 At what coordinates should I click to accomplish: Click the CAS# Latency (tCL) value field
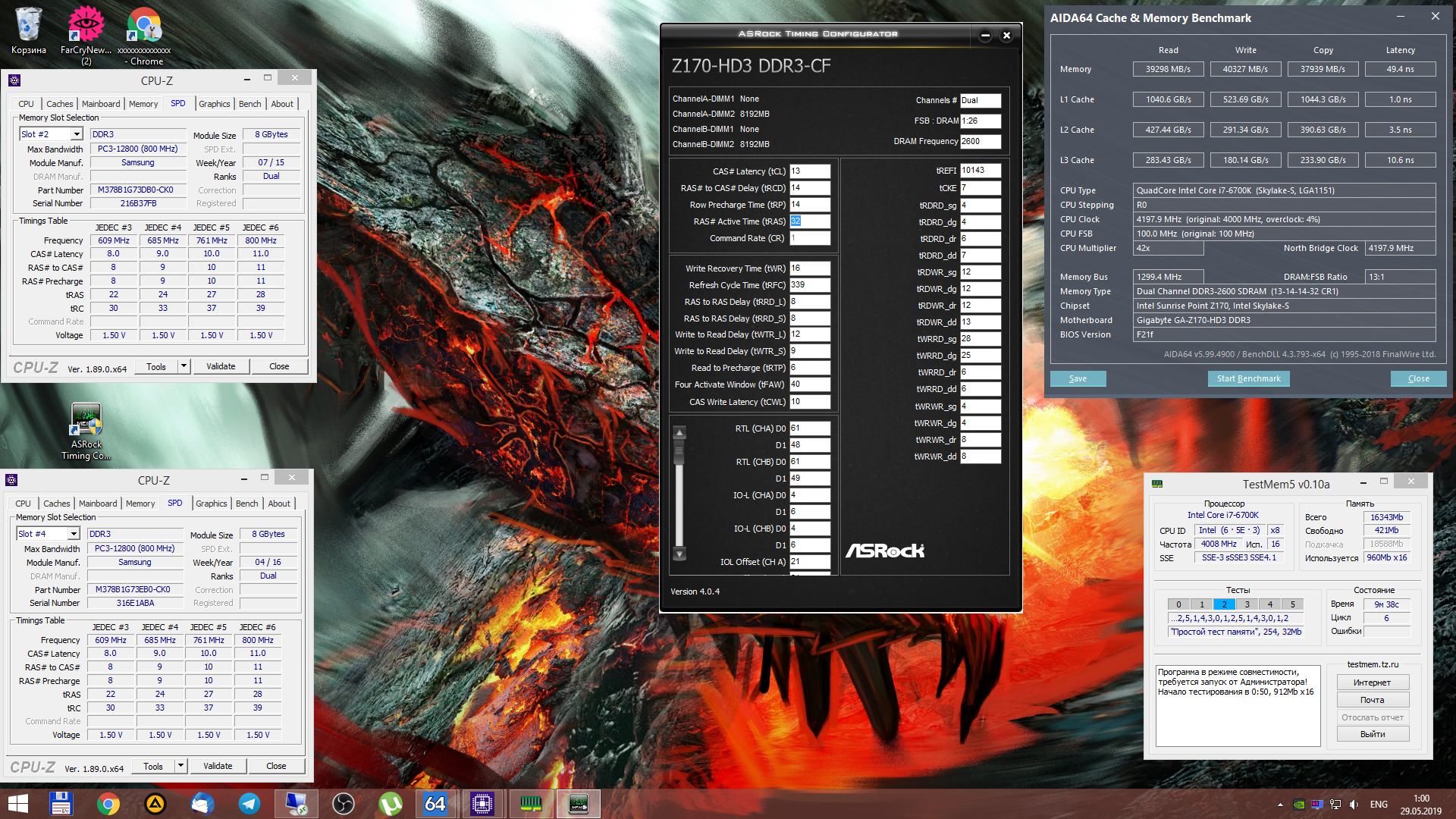pos(809,171)
